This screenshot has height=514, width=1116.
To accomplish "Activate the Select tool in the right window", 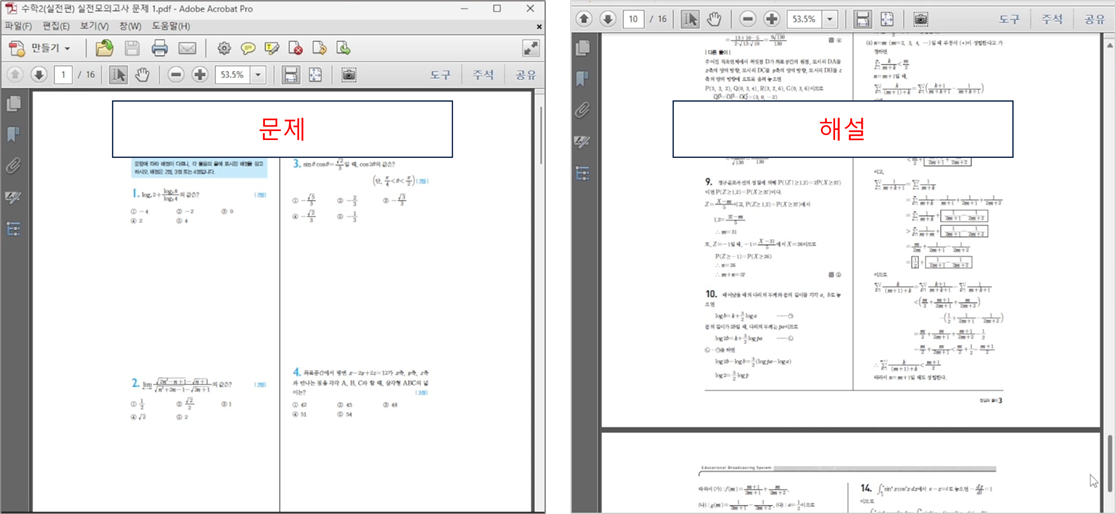I will click(690, 19).
